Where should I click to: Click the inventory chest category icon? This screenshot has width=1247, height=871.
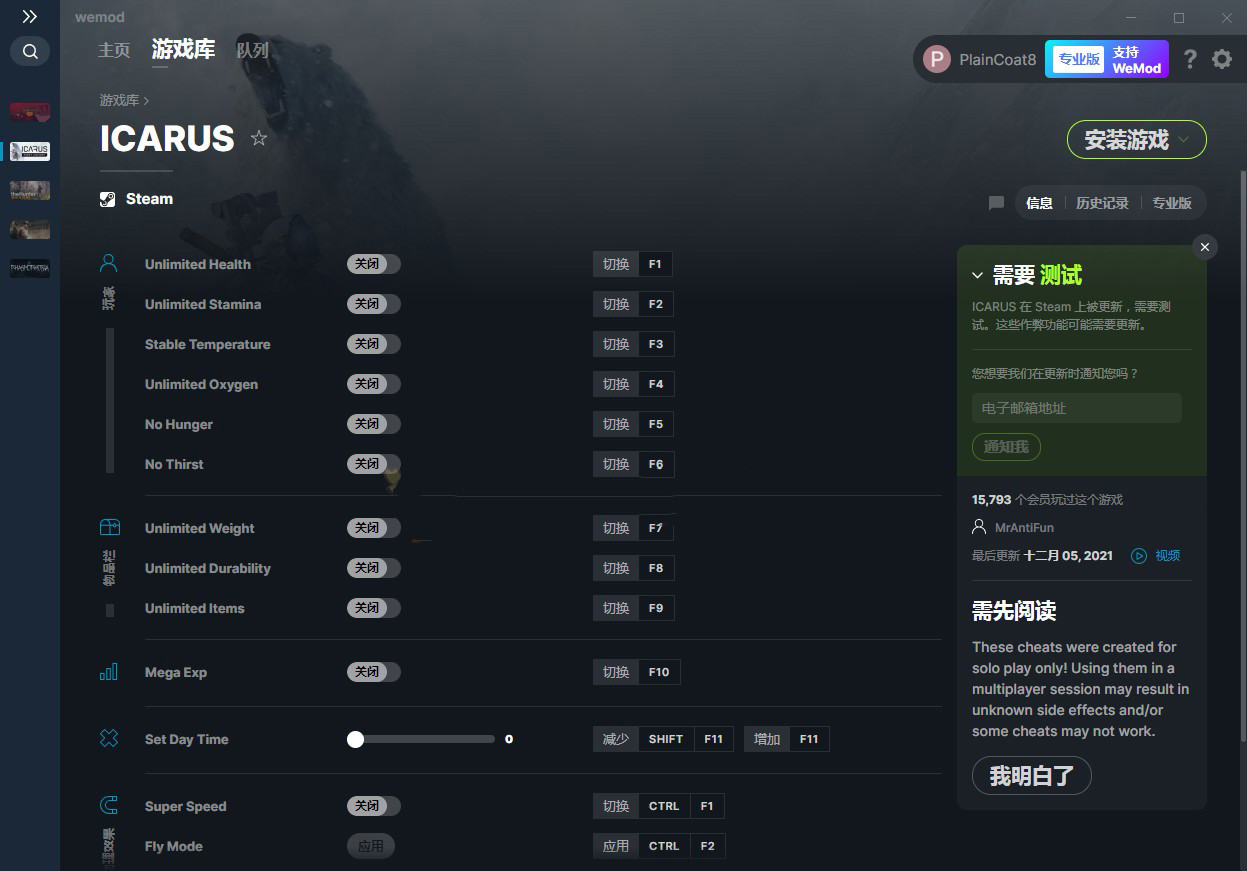(x=109, y=528)
